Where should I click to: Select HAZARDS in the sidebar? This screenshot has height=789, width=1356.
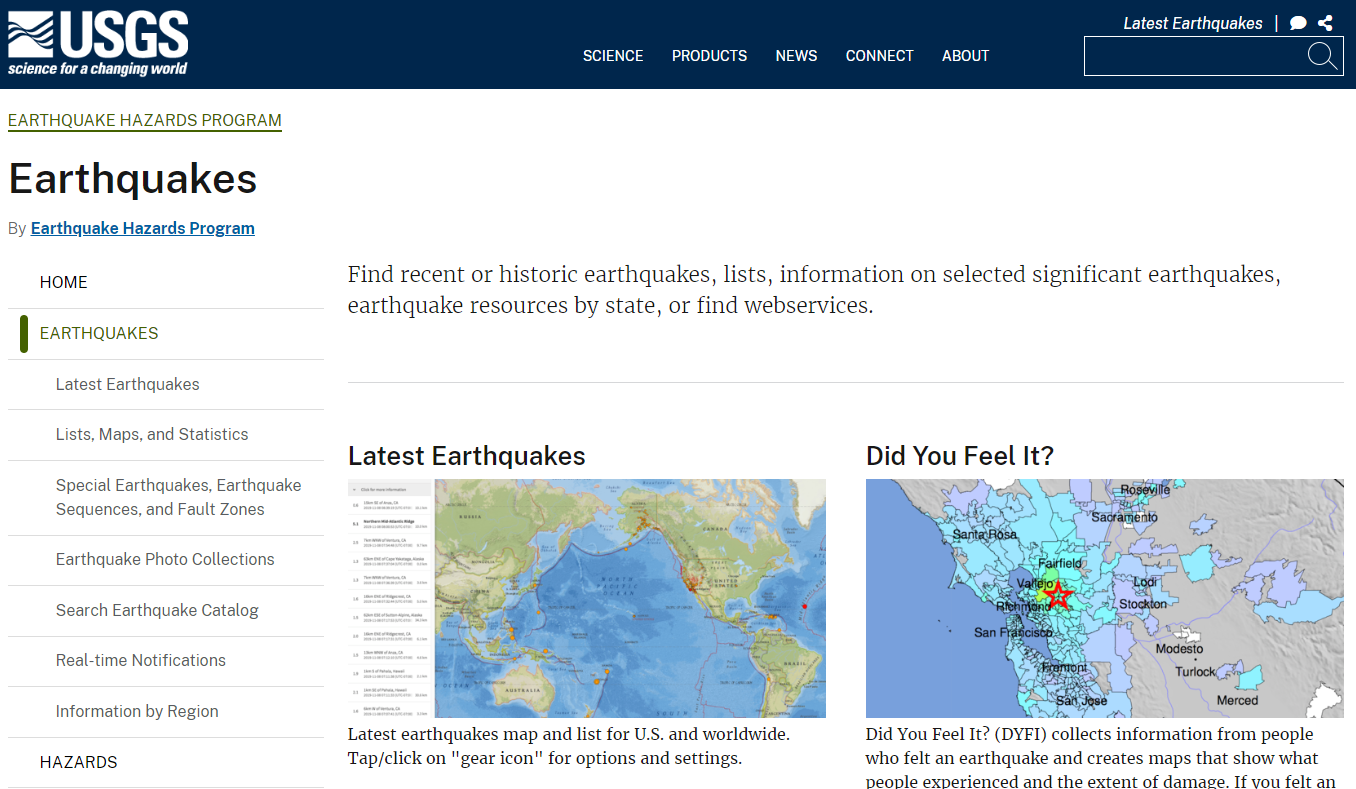tap(78, 762)
